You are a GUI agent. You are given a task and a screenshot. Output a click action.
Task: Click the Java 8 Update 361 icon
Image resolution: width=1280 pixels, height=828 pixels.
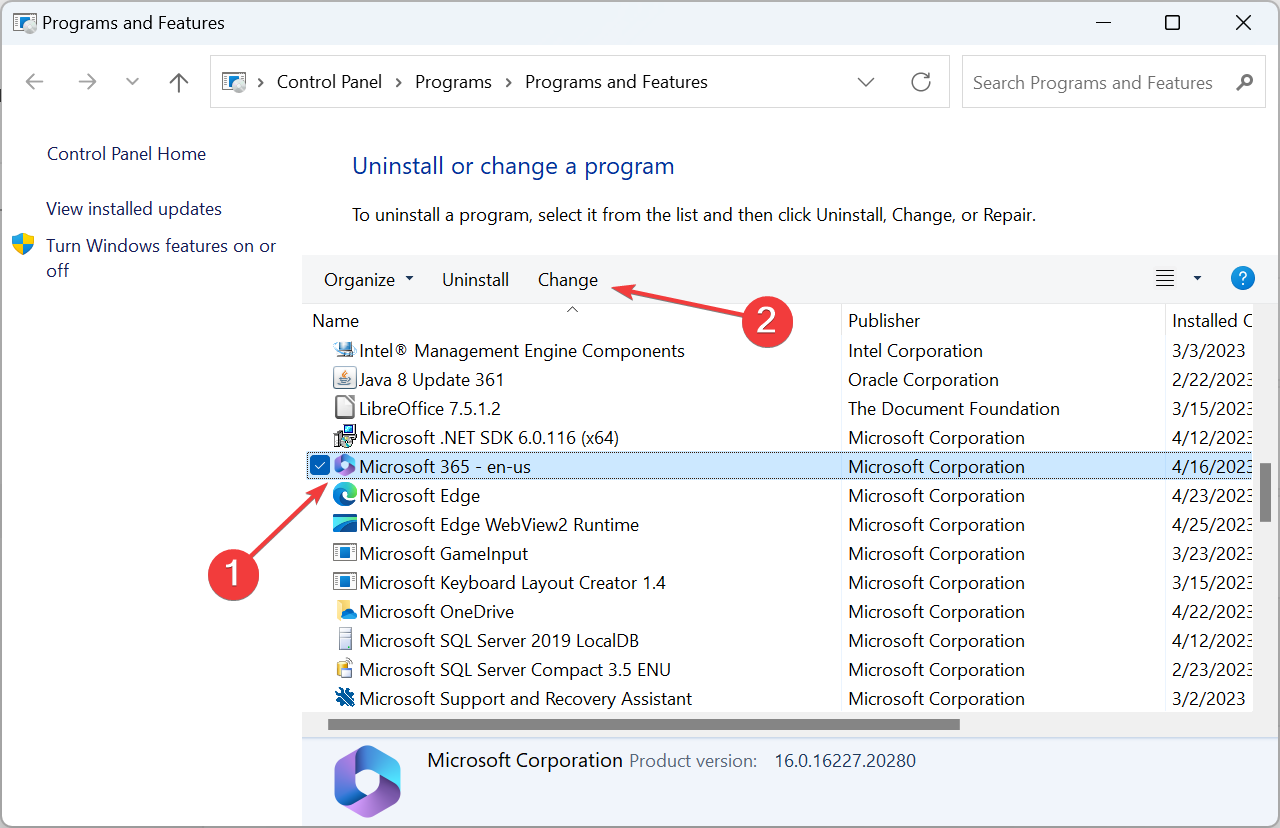click(345, 379)
